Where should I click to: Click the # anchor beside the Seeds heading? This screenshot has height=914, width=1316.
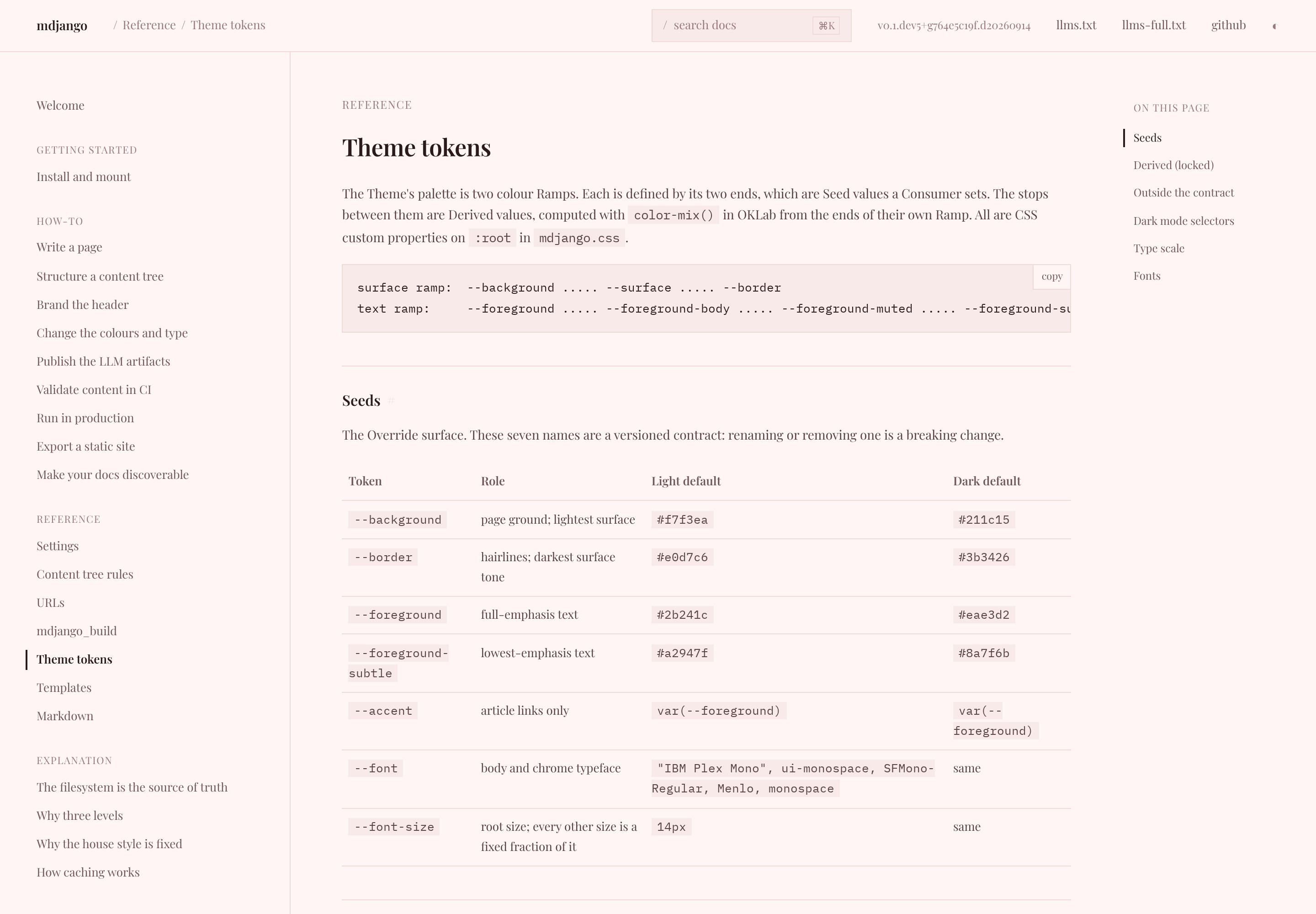[x=391, y=401]
